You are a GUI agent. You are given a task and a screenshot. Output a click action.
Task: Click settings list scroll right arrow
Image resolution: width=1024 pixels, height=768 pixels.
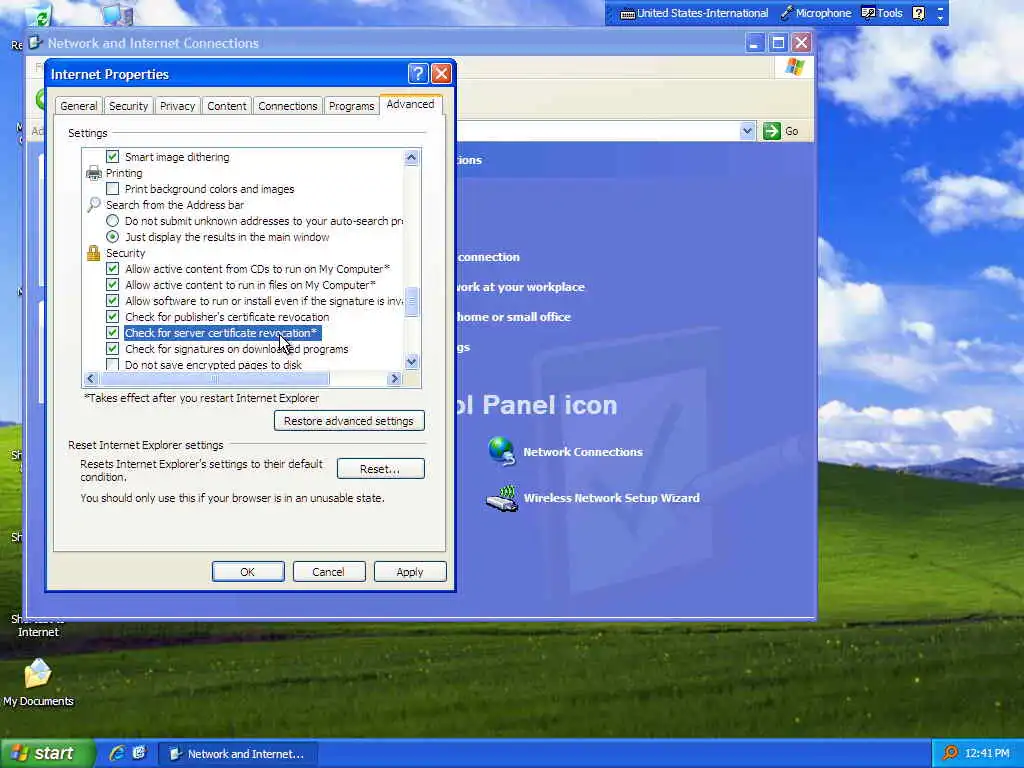coord(394,378)
